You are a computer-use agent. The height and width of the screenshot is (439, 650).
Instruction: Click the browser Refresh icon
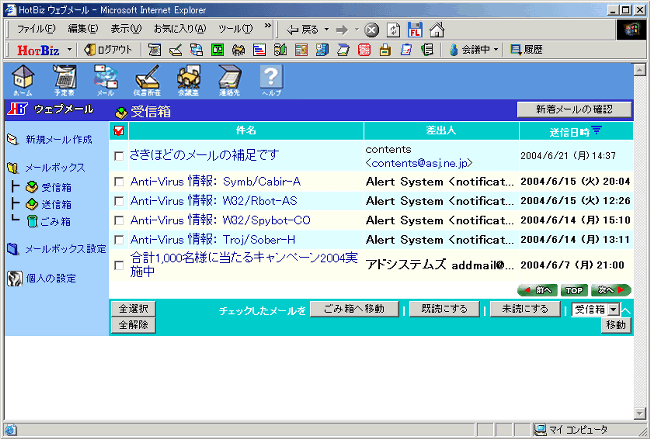point(393,30)
